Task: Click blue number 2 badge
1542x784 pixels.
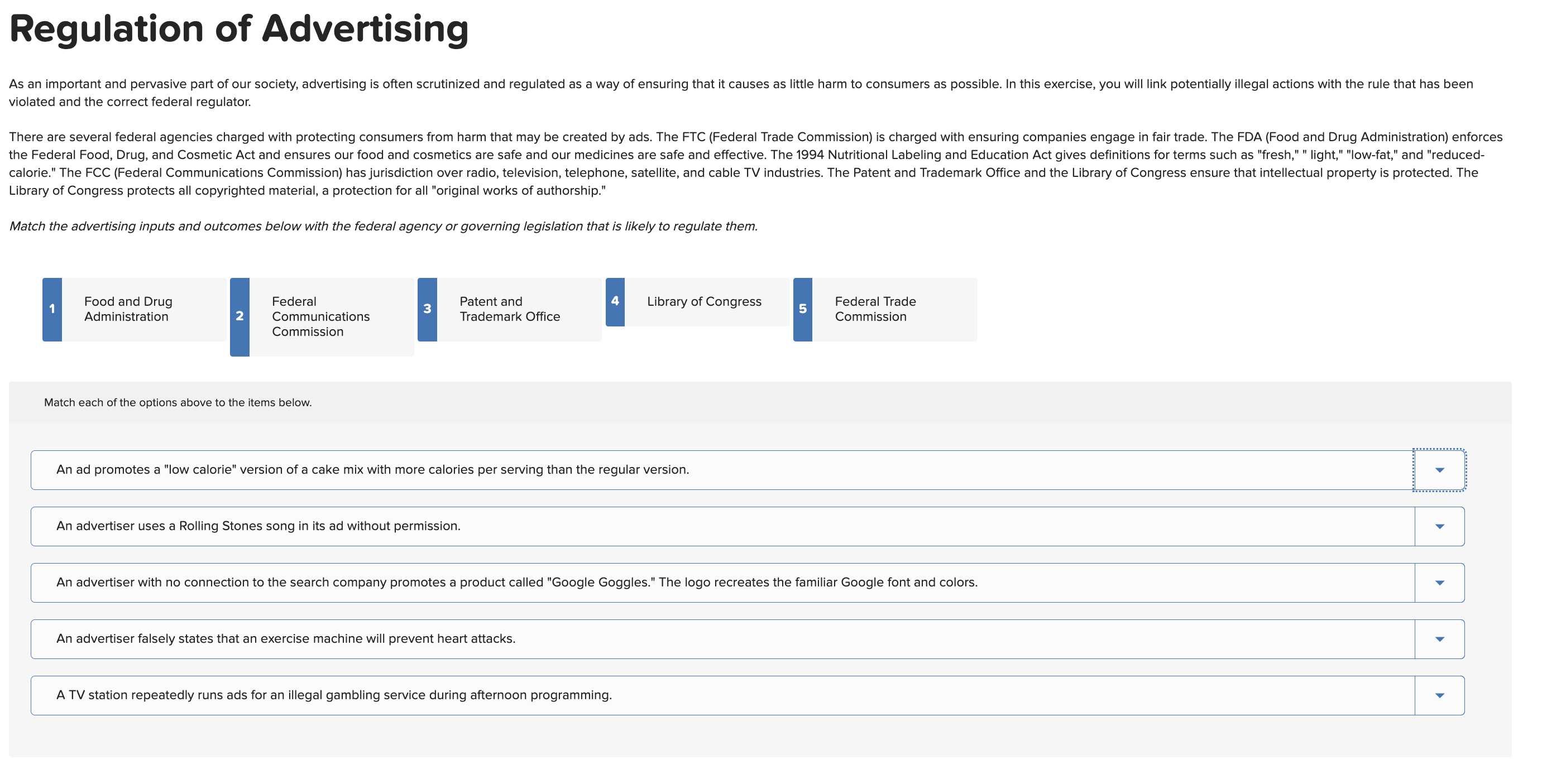Action: (240, 316)
